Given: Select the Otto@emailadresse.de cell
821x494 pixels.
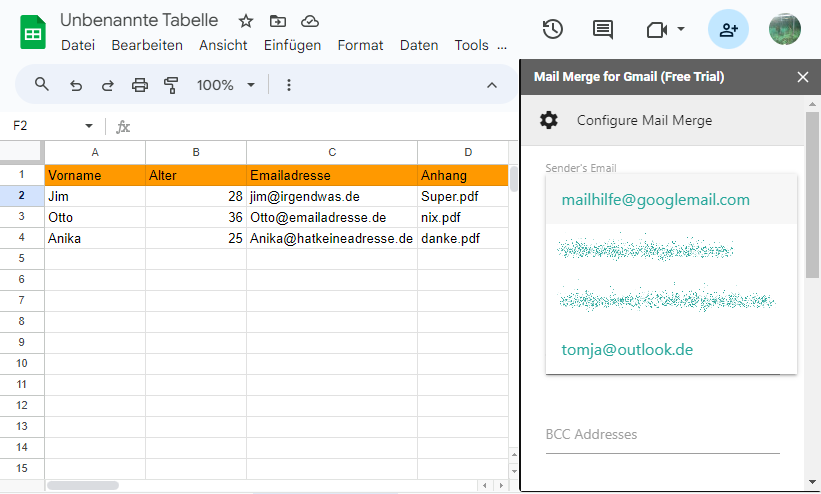Looking at the screenshot, I should click(x=332, y=217).
